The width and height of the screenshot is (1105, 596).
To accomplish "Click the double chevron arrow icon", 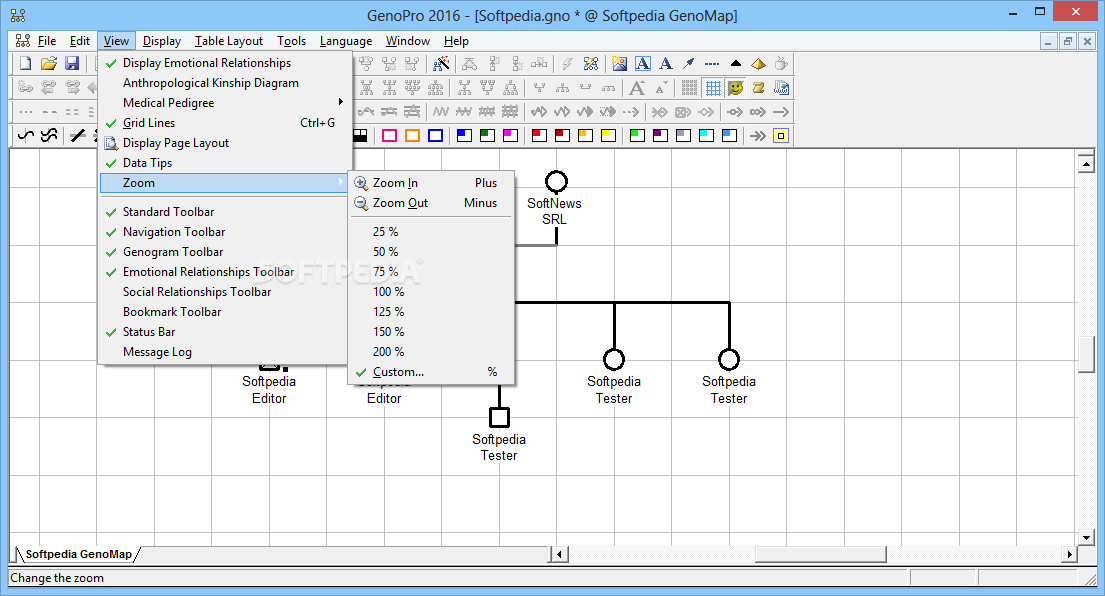I will pyautogui.click(x=758, y=136).
